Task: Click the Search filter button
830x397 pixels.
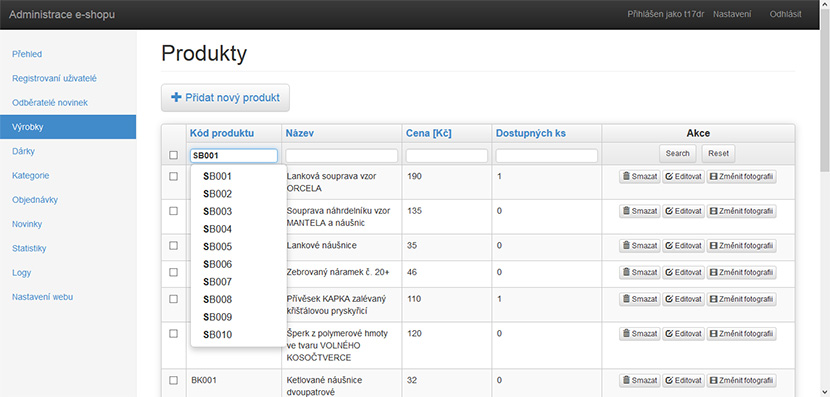Action: point(678,154)
